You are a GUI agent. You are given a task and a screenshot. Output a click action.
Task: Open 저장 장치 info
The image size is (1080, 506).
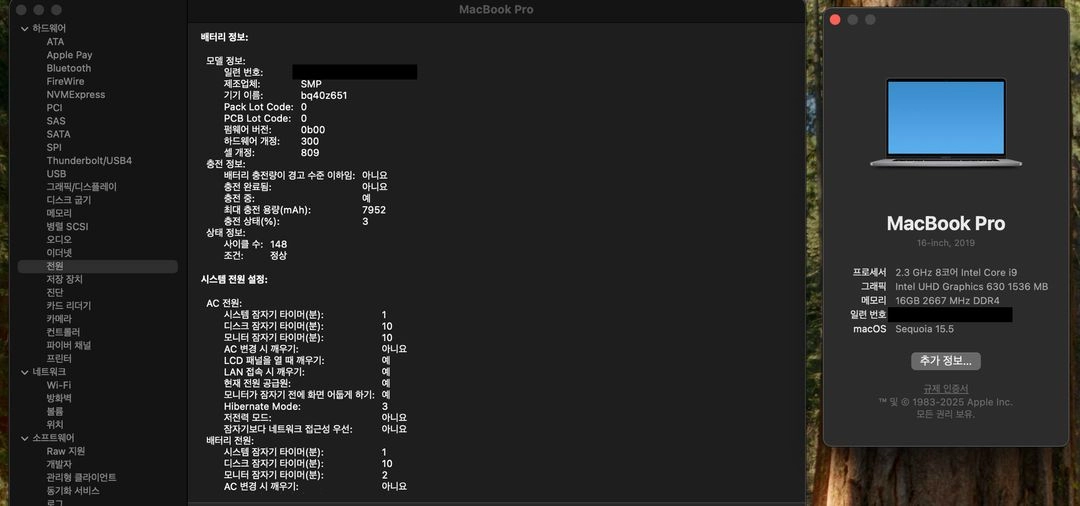pyautogui.click(x=64, y=280)
